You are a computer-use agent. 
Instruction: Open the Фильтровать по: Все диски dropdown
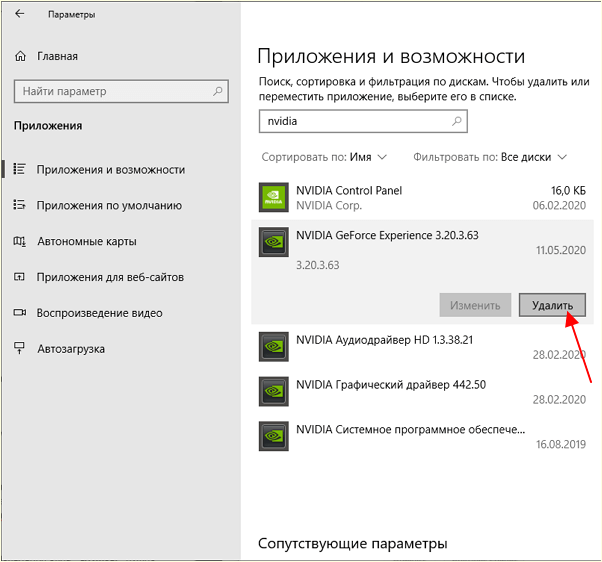(490, 157)
